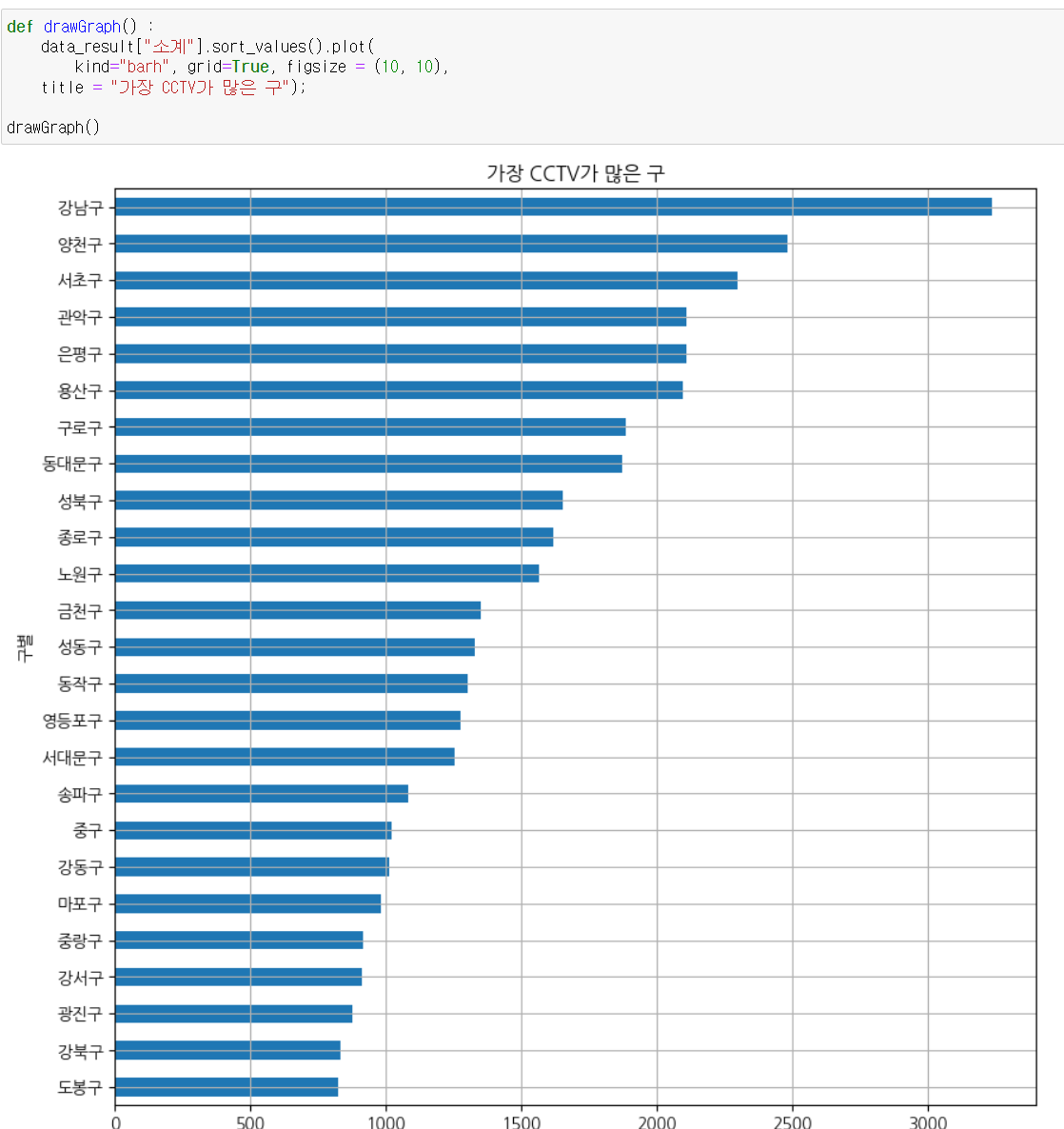This screenshot has height=1129, width=1064.
Task: Select the 종로구 axis label
Action: pos(81,538)
